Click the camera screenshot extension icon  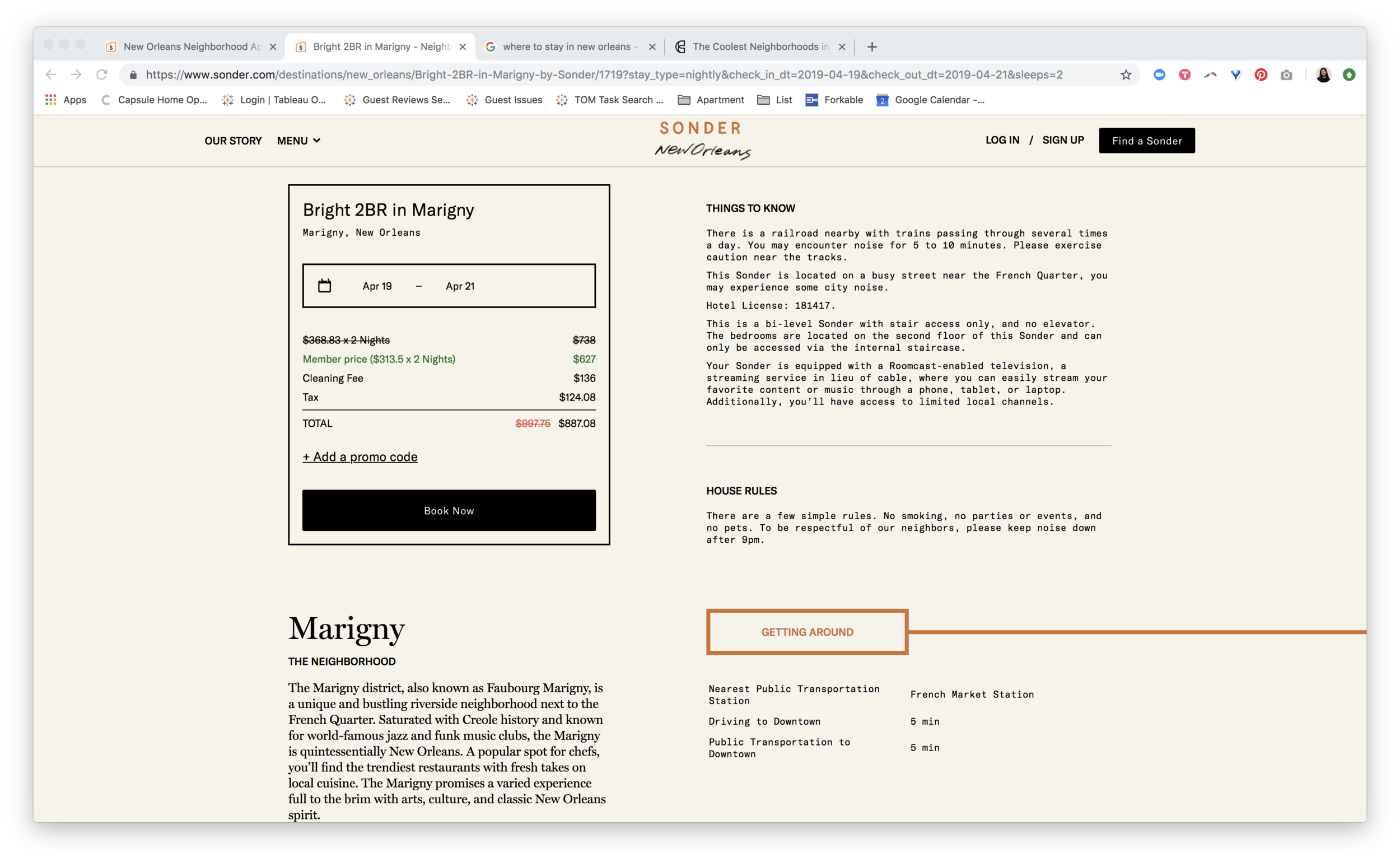[x=1286, y=74]
